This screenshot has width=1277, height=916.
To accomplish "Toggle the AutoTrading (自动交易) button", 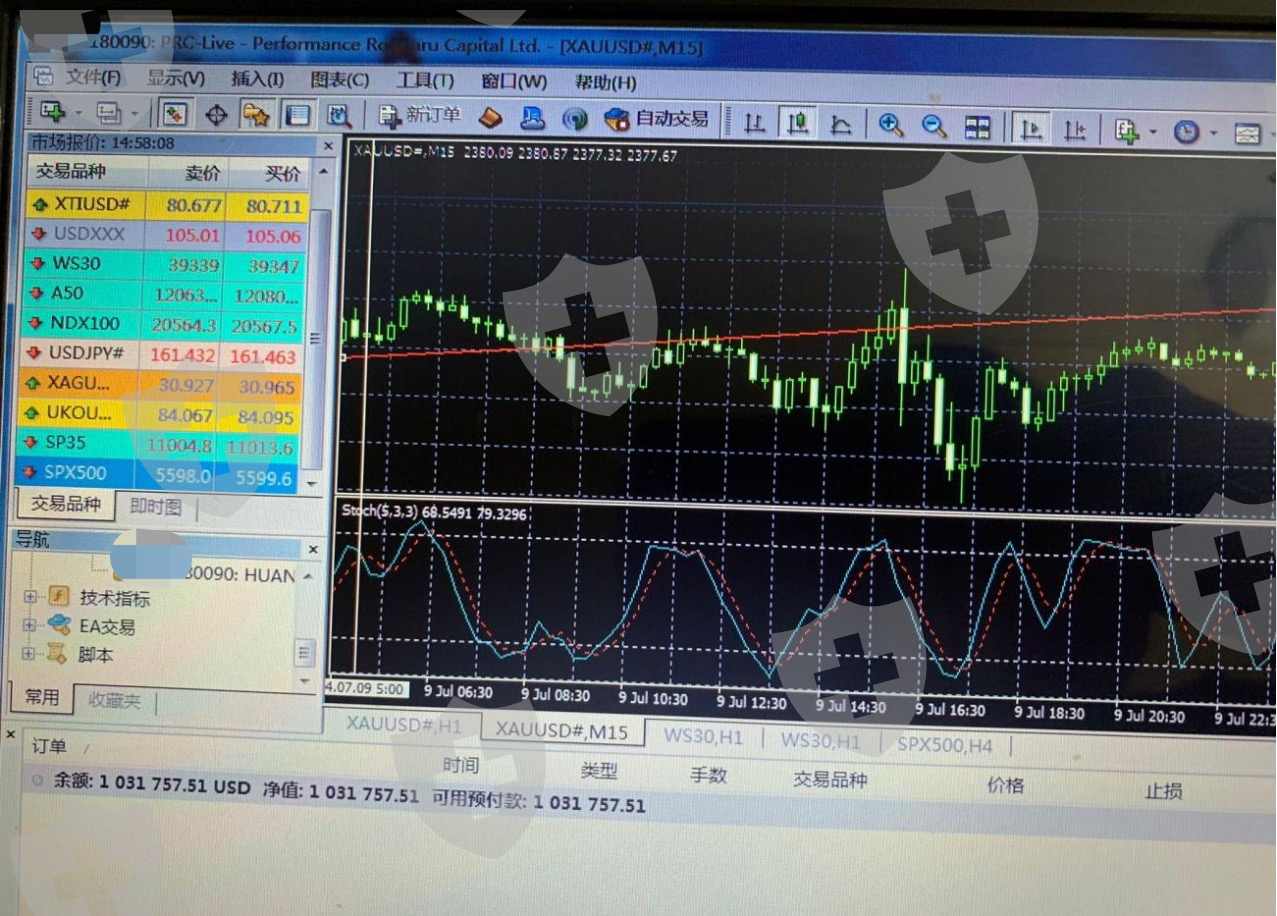I will click(657, 119).
